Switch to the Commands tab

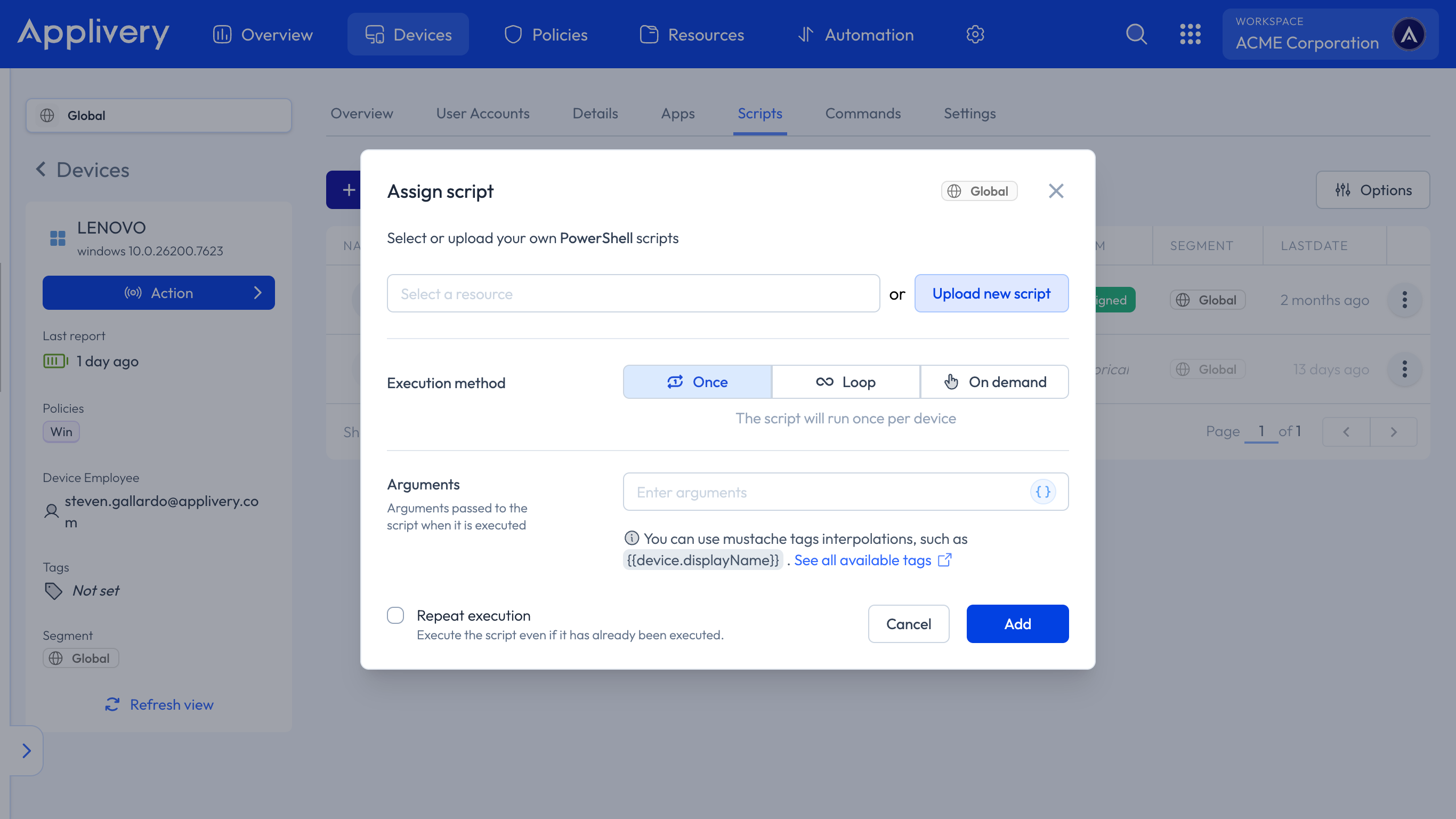[x=862, y=114]
